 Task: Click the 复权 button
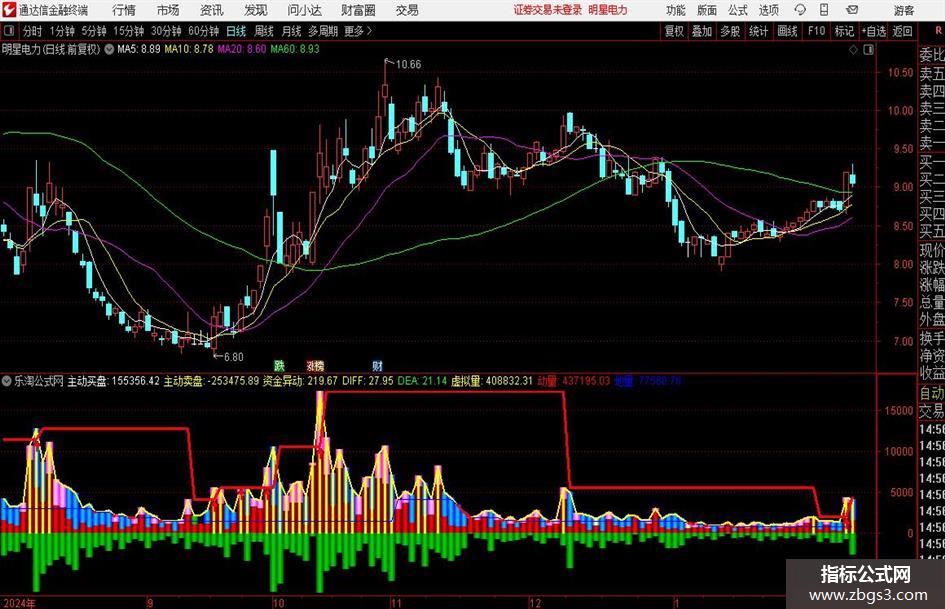(x=674, y=31)
